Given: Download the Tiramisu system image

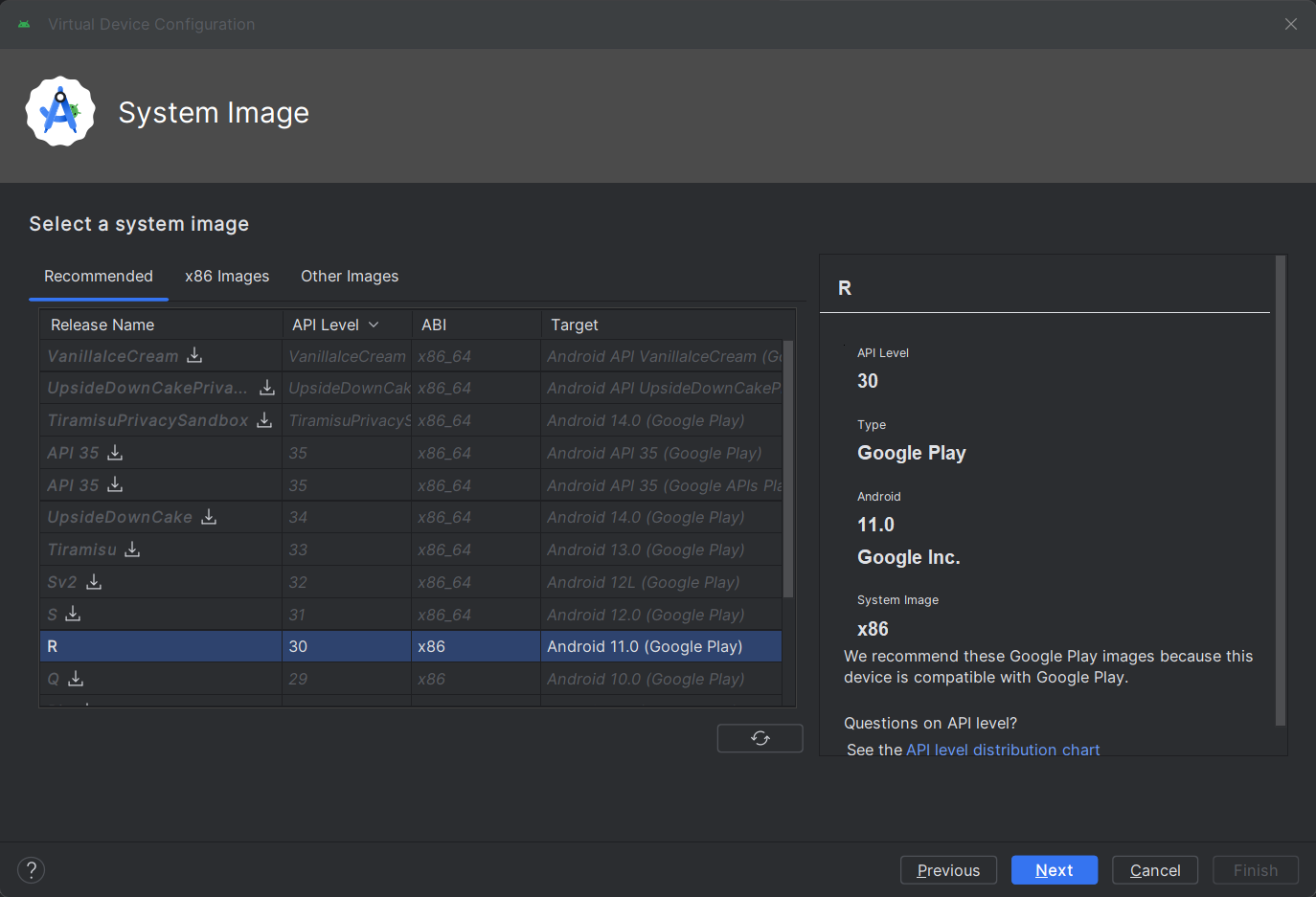Looking at the screenshot, I should (132, 549).
